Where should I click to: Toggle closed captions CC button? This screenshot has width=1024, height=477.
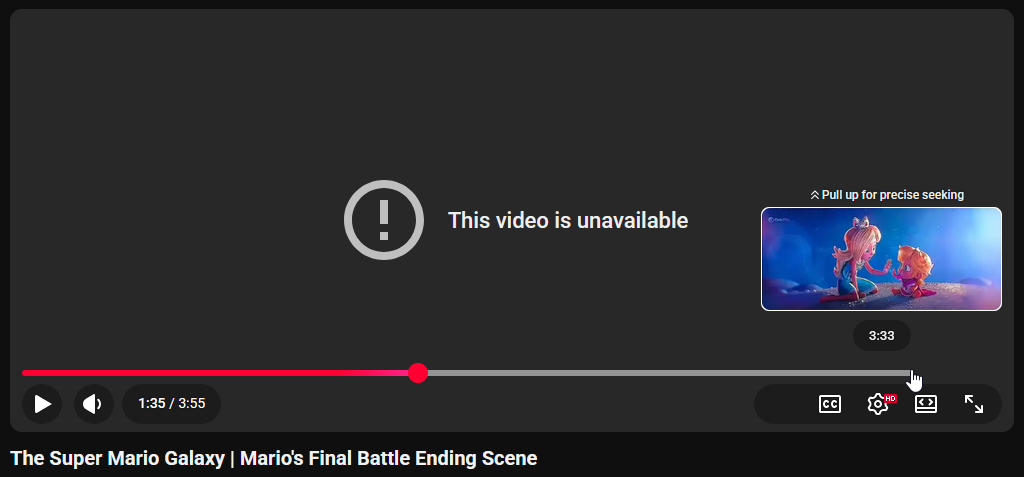(x=829, y=404)
